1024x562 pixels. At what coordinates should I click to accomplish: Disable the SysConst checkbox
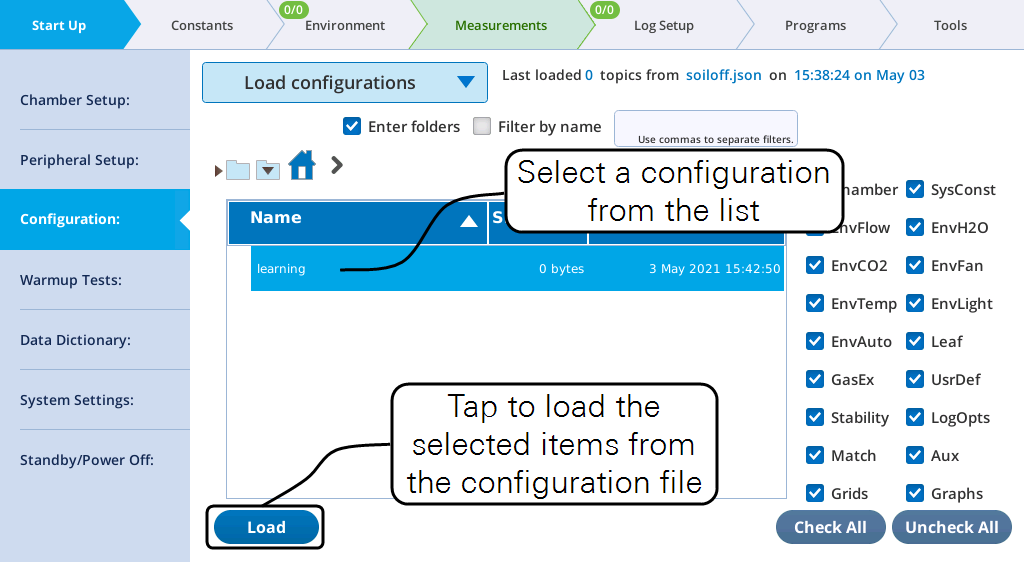pyautogui.click(x=915, y=190)
